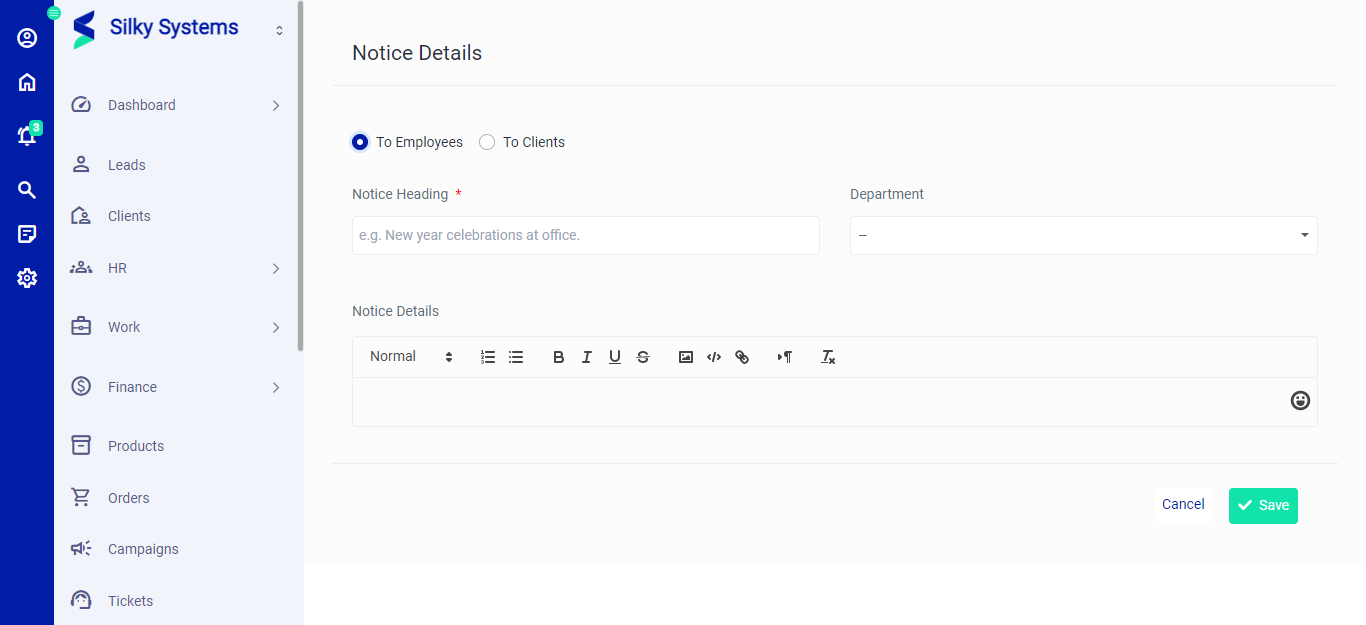Open the emoji picker in the editor
The image size is (1366, 625).
pos(1300,400)
